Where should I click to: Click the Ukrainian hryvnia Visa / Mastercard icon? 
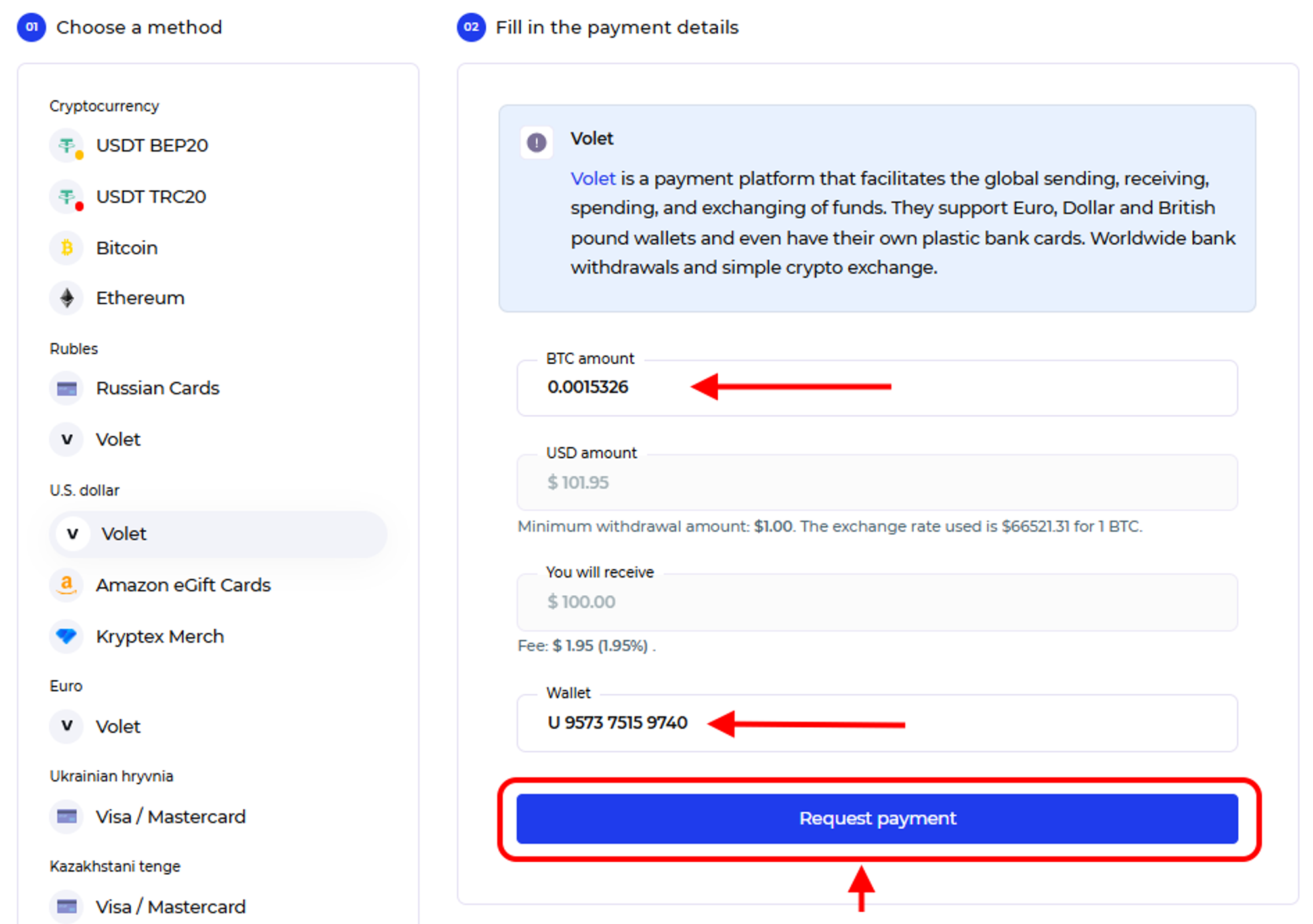[67, 816]
